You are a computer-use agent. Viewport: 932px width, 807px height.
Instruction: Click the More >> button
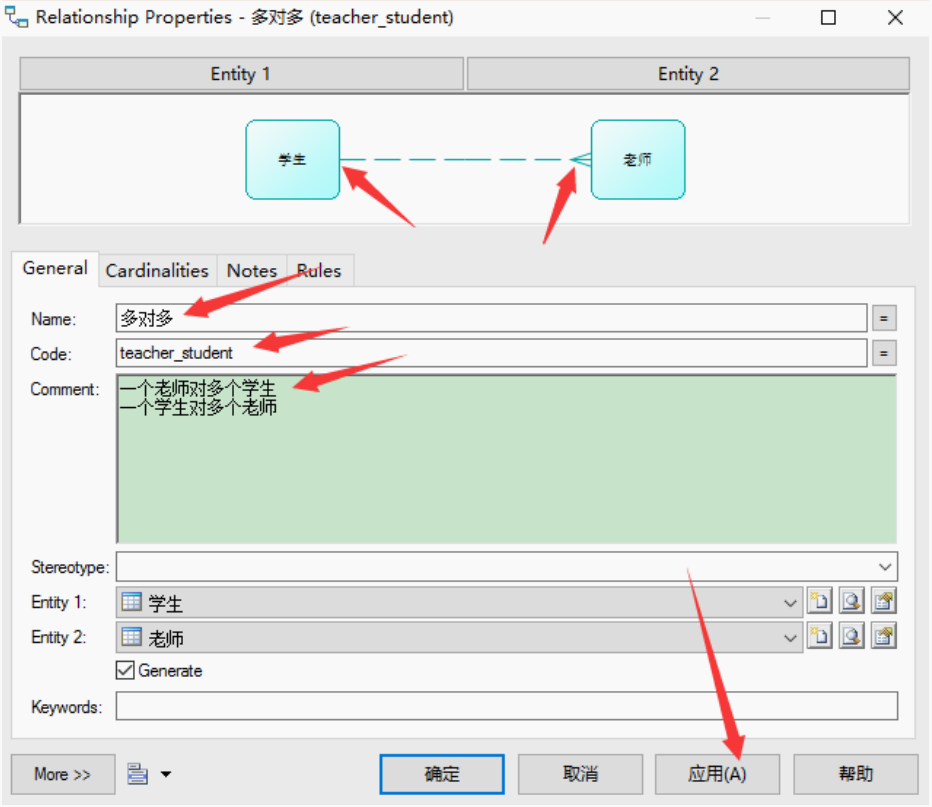(x=62, y=774)
